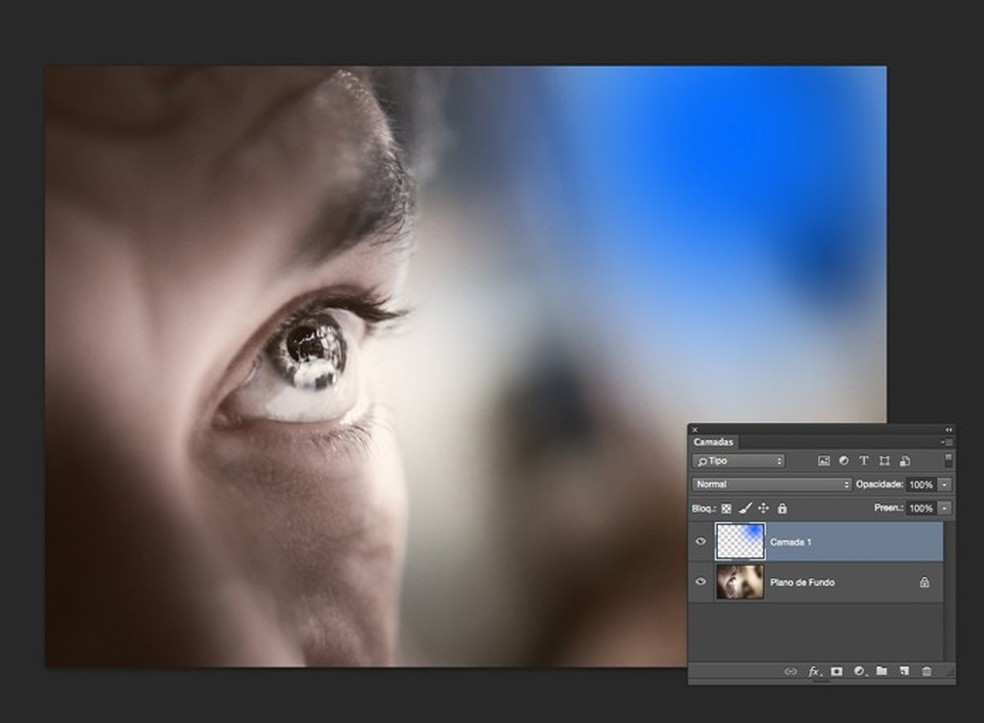
Task: Create a new layer group folder
Action: coord(882,671)
